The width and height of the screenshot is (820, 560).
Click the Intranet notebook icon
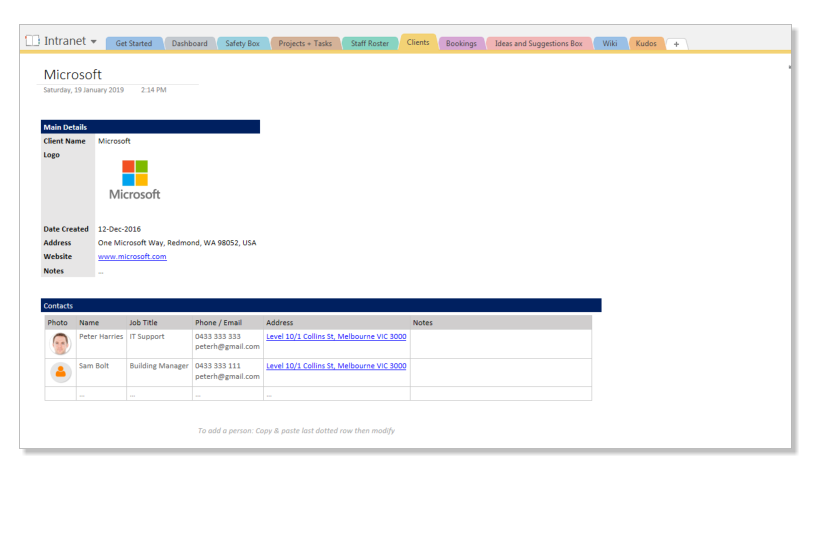32,41
